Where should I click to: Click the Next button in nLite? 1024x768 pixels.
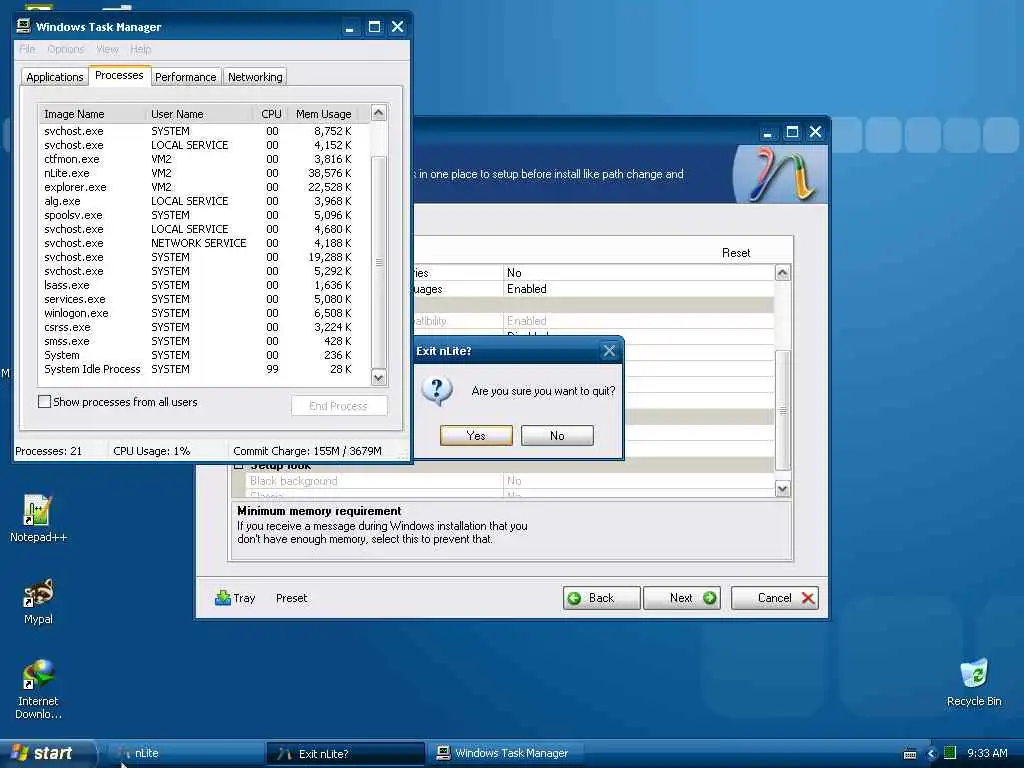(682, 598)
